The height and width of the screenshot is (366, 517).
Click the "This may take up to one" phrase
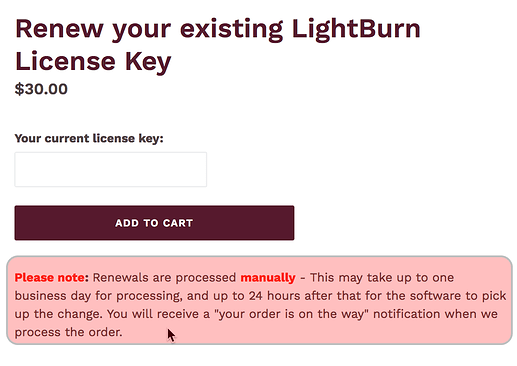(382, 278)
